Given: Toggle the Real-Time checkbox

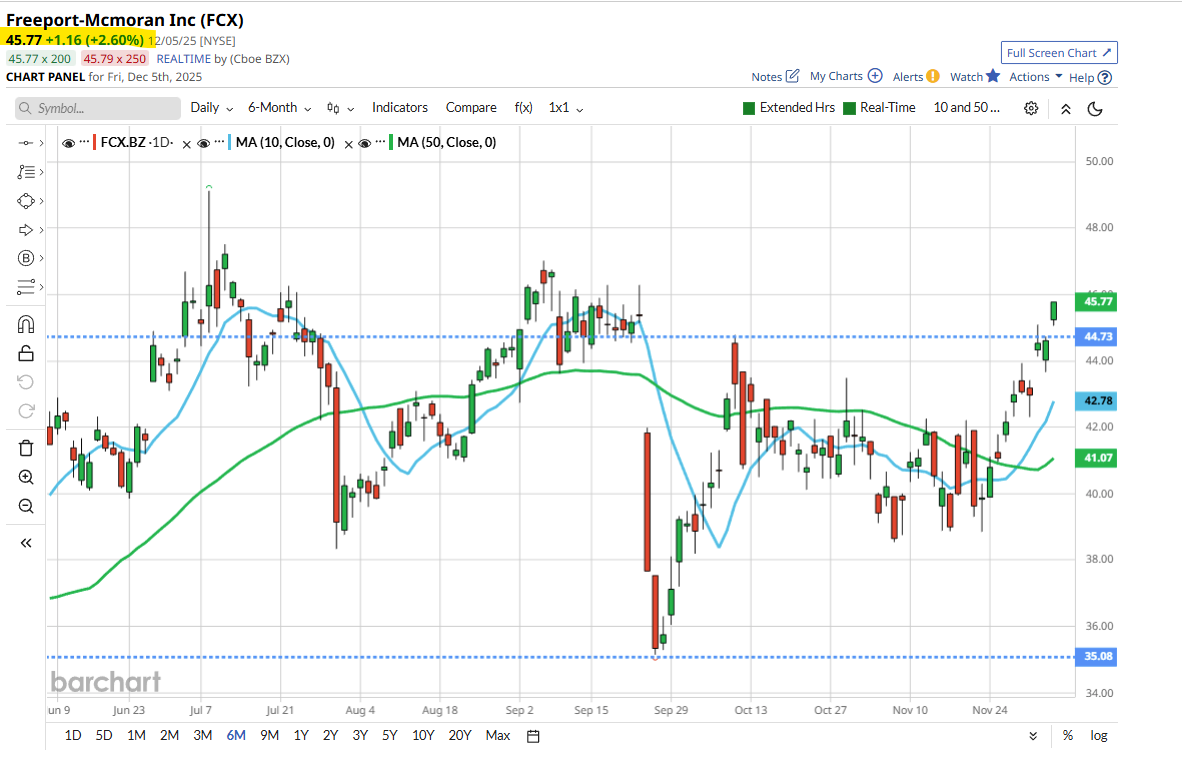Looking at the screenshot, I should click(x=850, y=108).
